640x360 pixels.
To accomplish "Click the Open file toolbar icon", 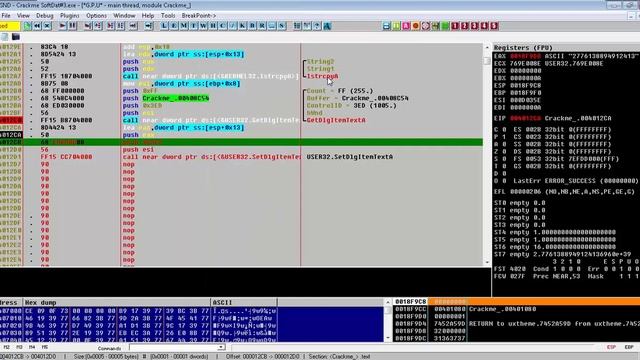I will tap(27, 26).
